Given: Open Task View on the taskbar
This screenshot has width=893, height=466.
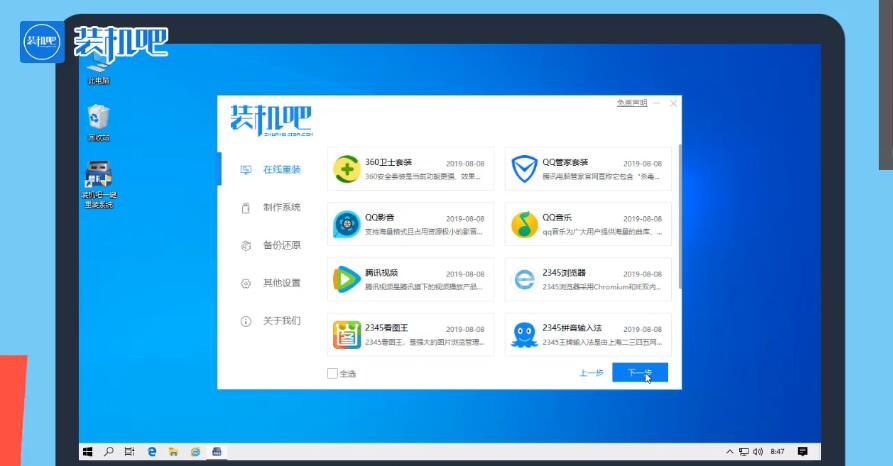Looking at the screenshot, I should pos(130,452).
